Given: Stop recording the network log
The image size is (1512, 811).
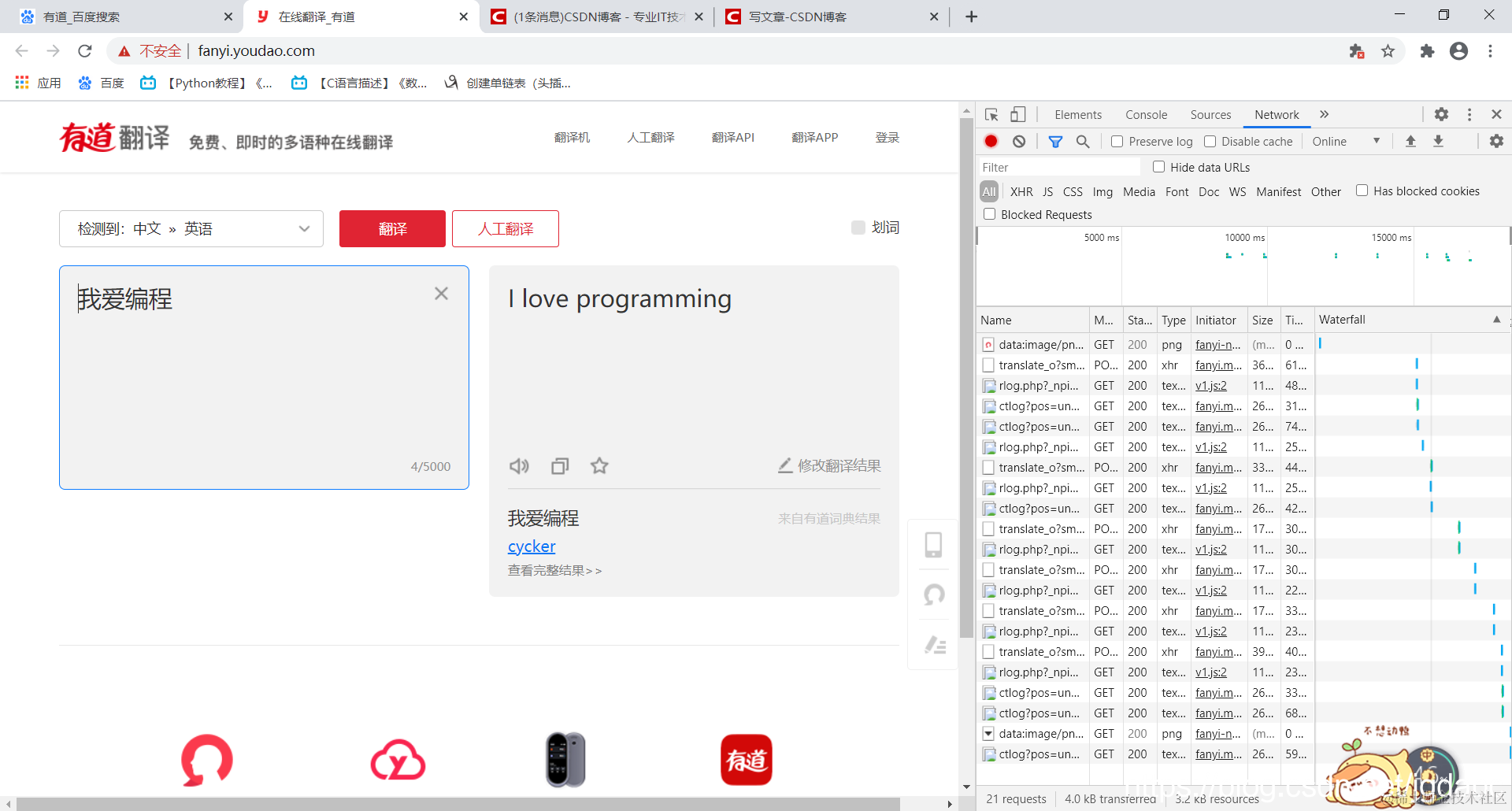Looking at the screenshot, I should [991, 141].
